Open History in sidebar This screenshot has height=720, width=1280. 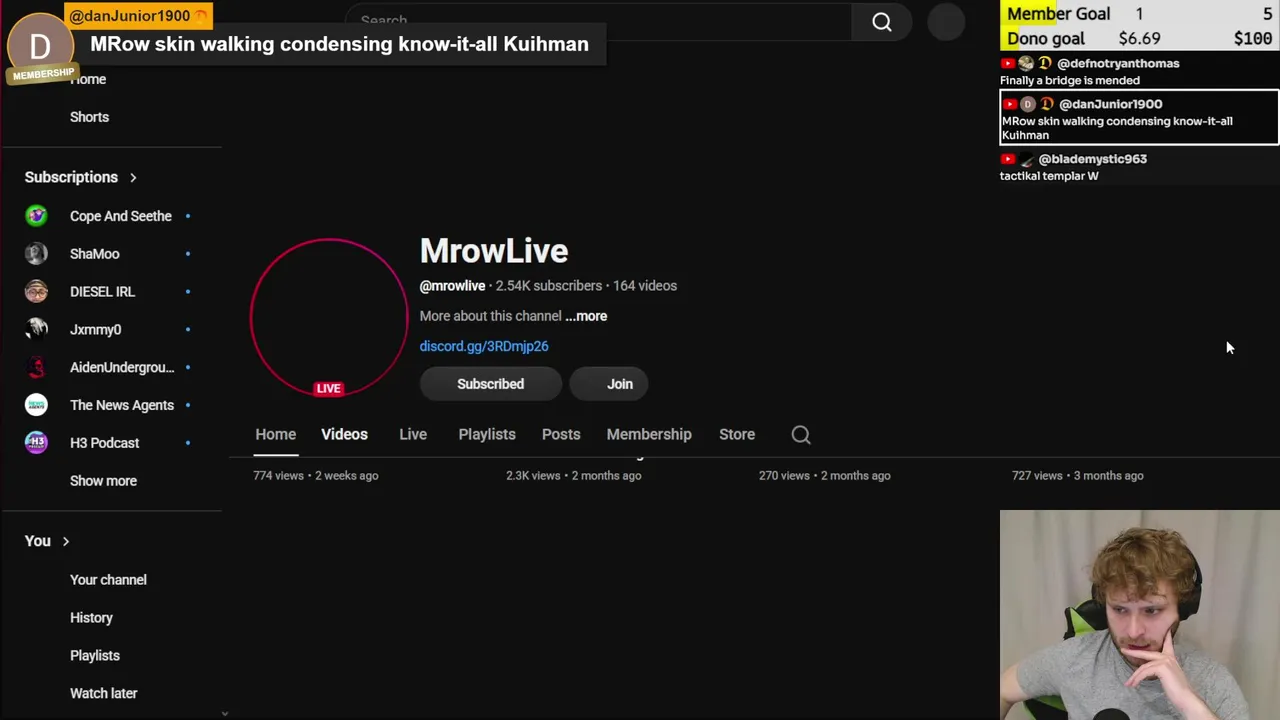91,618
